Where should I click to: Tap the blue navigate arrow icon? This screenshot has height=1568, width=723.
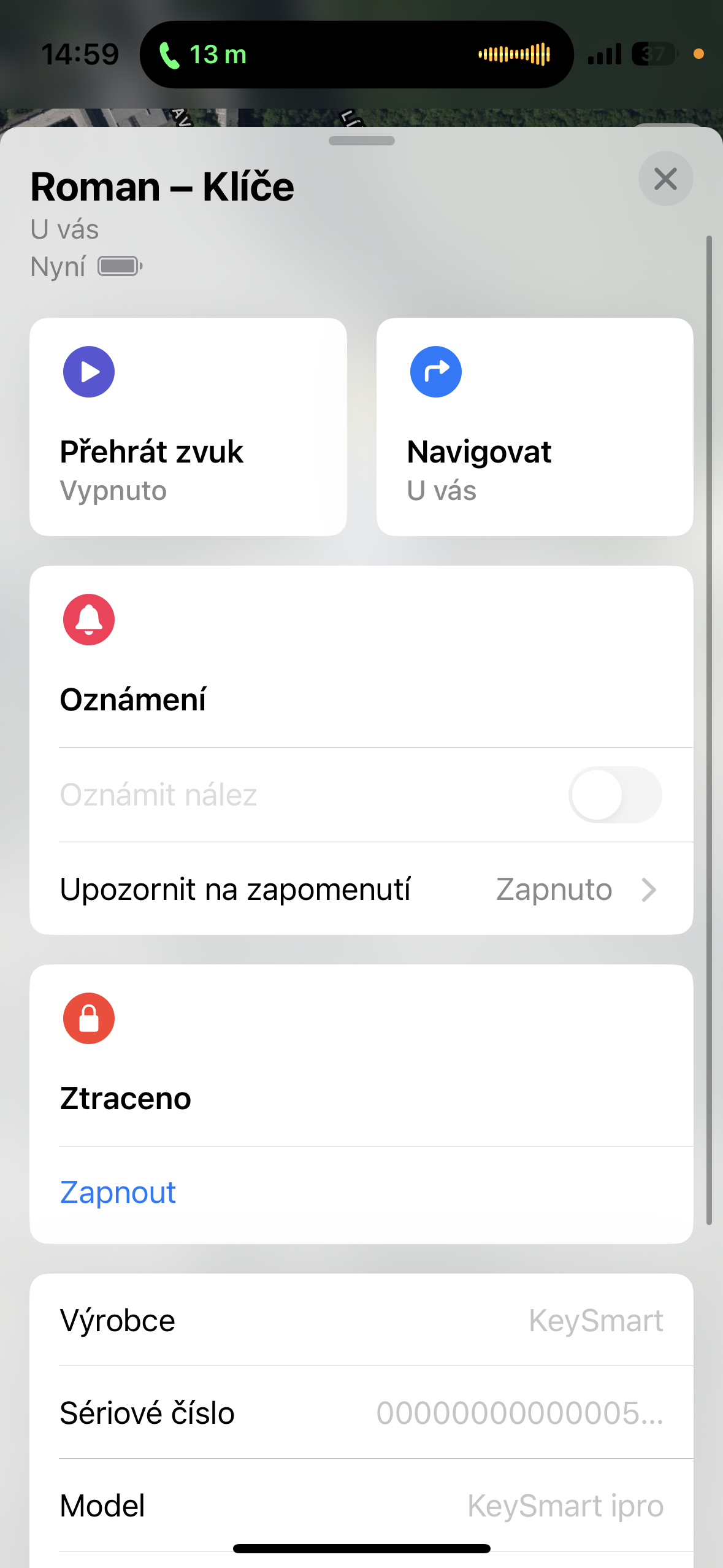point(436,372)
